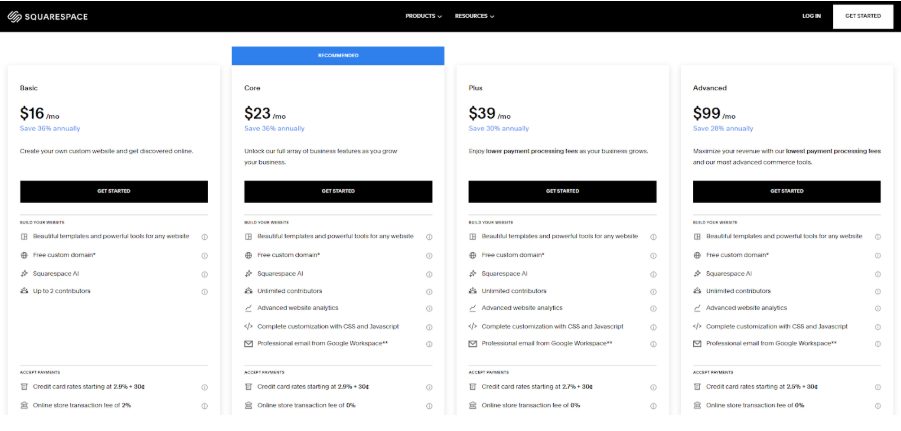Click info icon for Core's Advanced website analytics

click(x=429, y=309)
